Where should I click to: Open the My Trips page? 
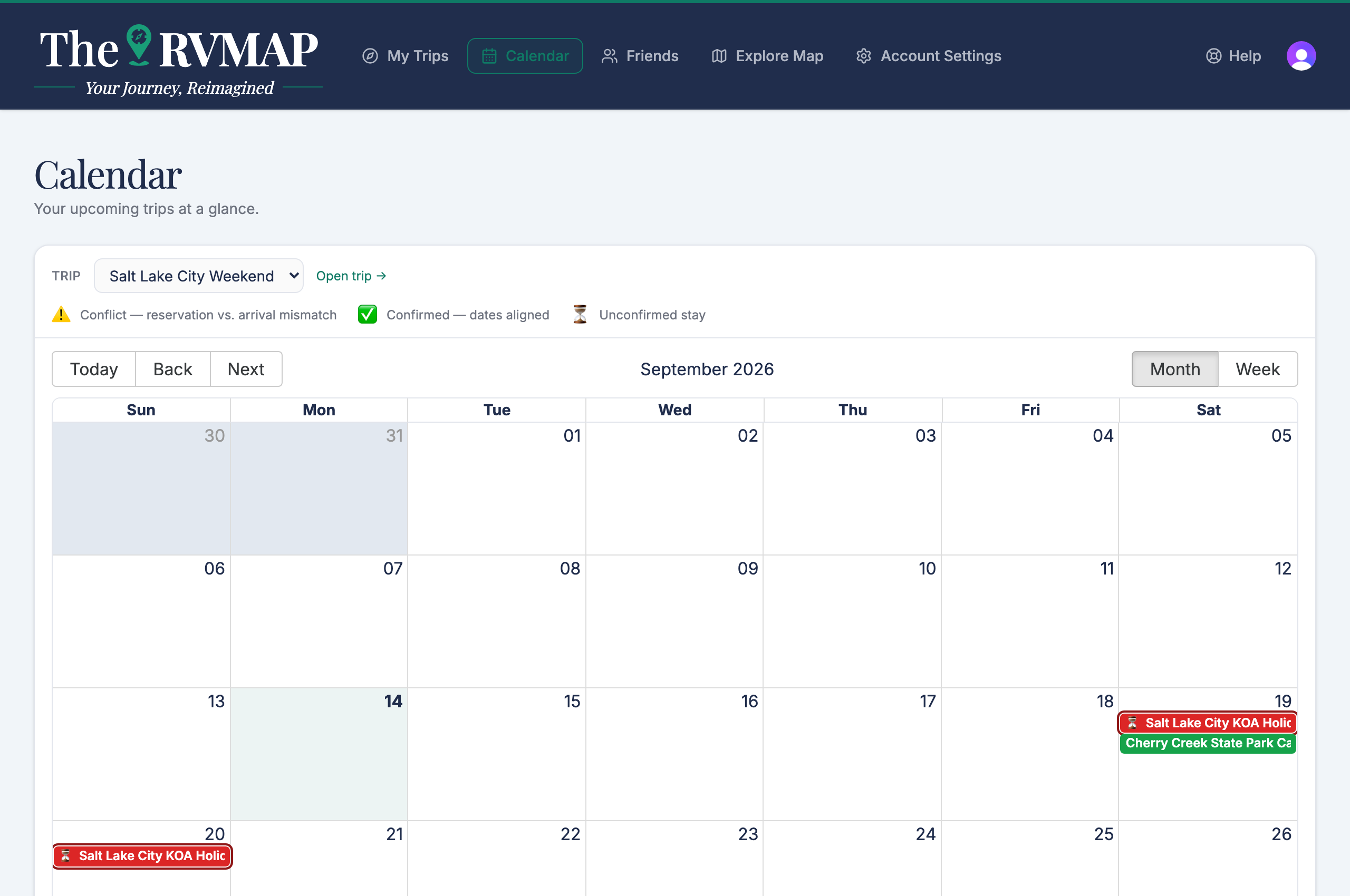coord(406,56)
